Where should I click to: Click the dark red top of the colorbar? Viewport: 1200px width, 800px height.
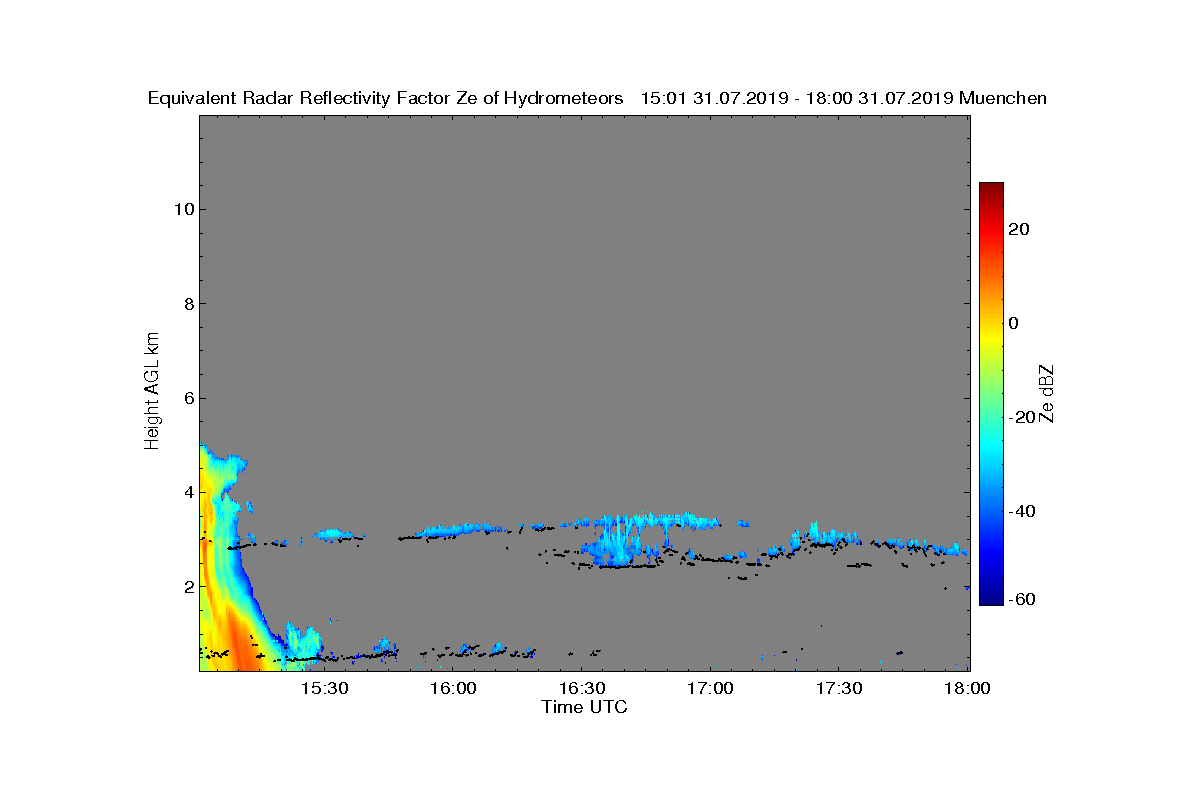click(x=991, y=190)
